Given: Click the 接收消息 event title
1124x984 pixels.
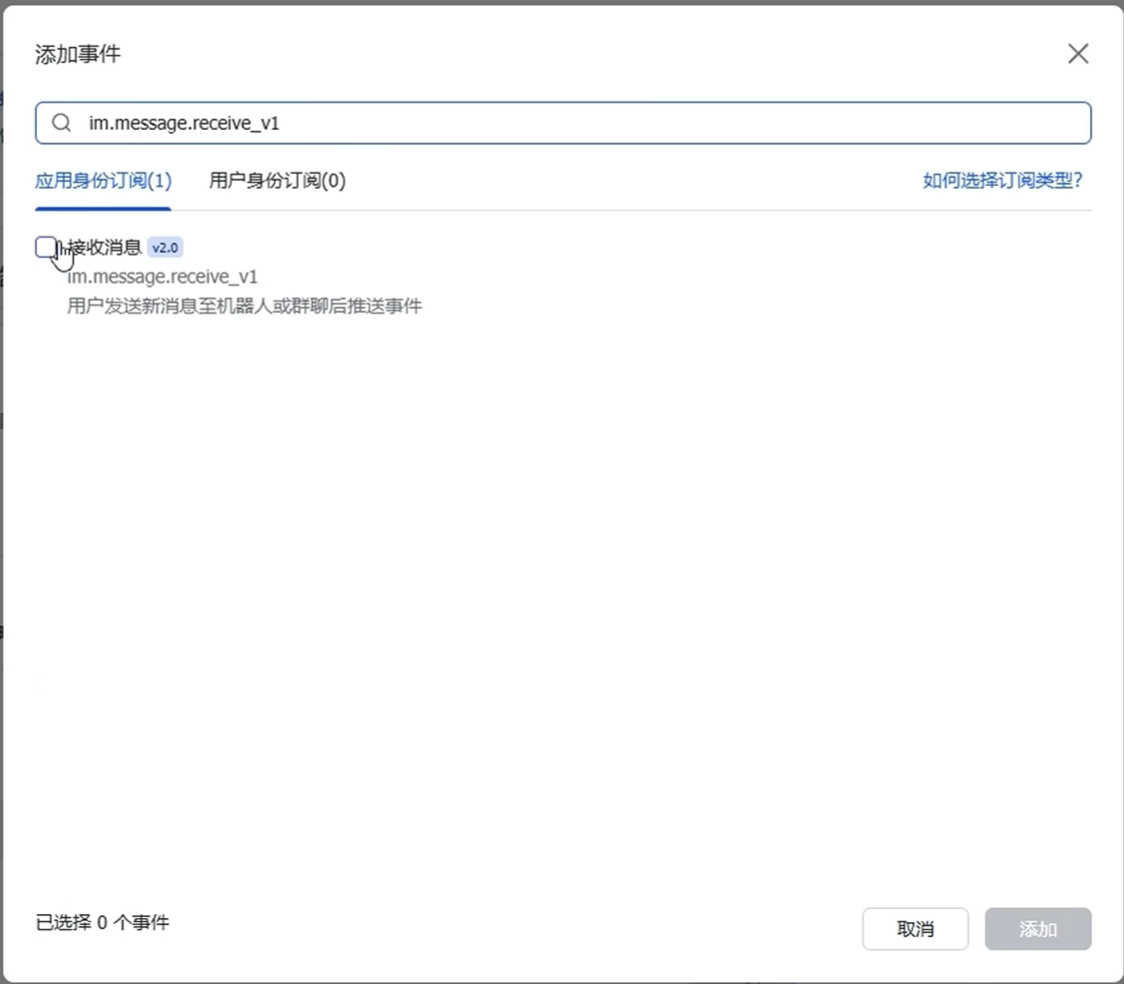Looking at the screenshot, I should coord(103,247).
